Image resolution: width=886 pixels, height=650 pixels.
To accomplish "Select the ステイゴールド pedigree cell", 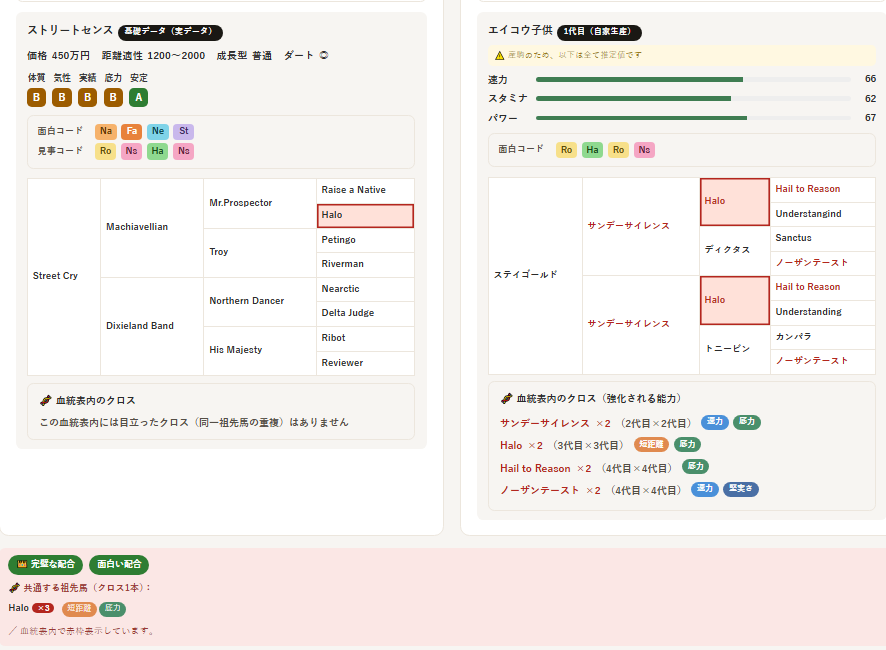I will [x=535, y=275].
